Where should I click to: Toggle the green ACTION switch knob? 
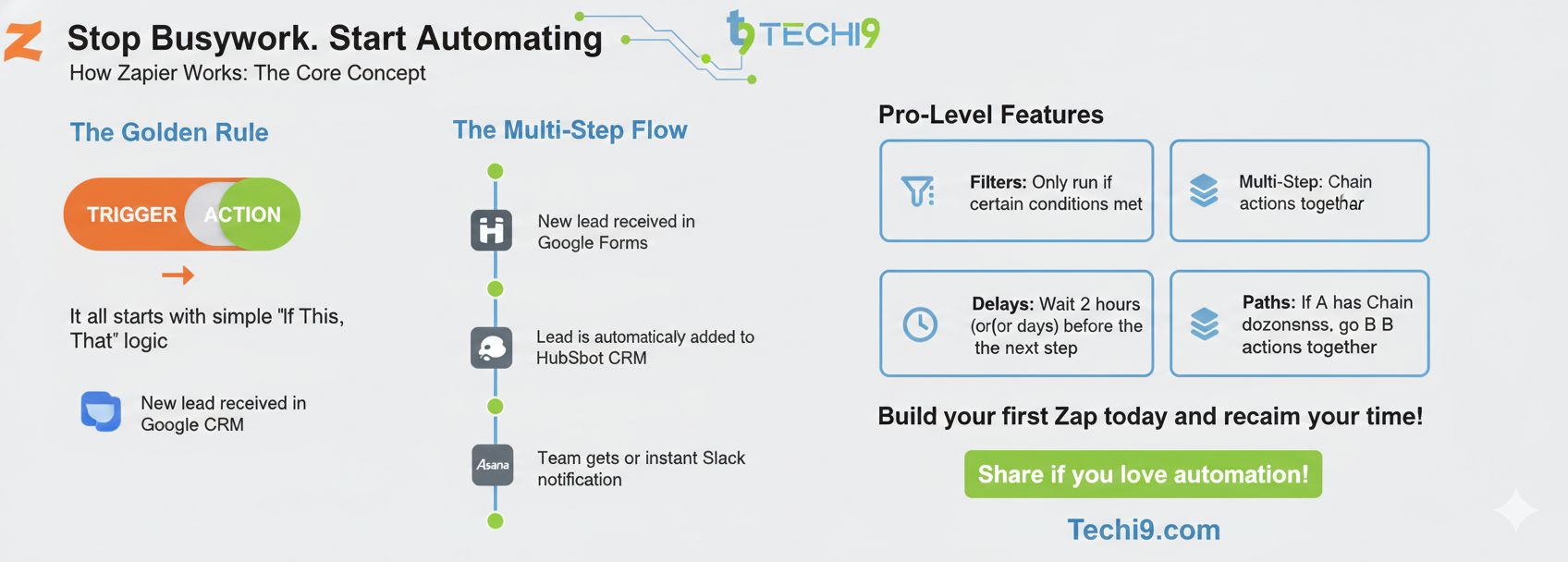pos(254,214)
